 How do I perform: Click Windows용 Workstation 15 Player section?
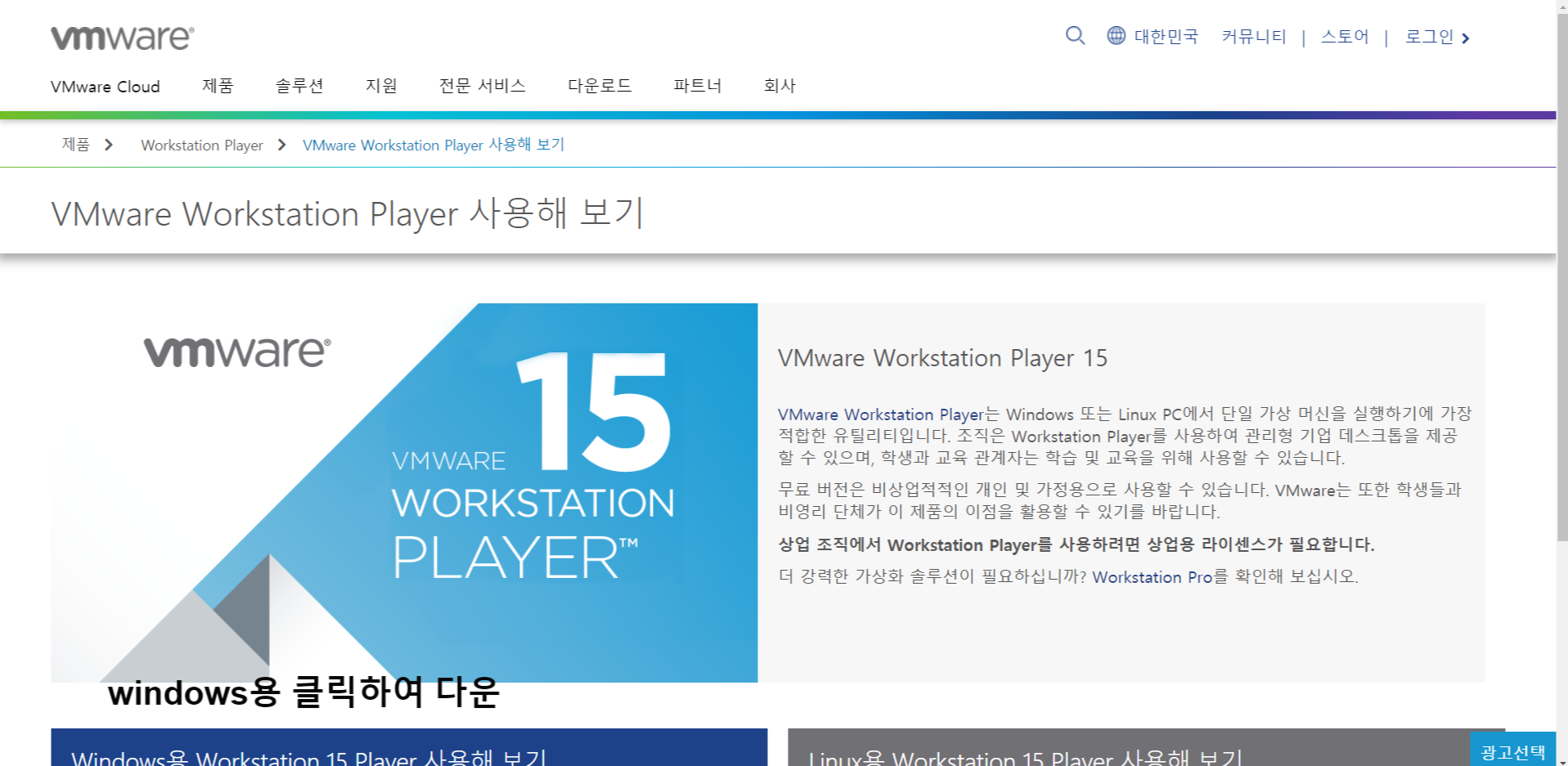pos(409,747)
